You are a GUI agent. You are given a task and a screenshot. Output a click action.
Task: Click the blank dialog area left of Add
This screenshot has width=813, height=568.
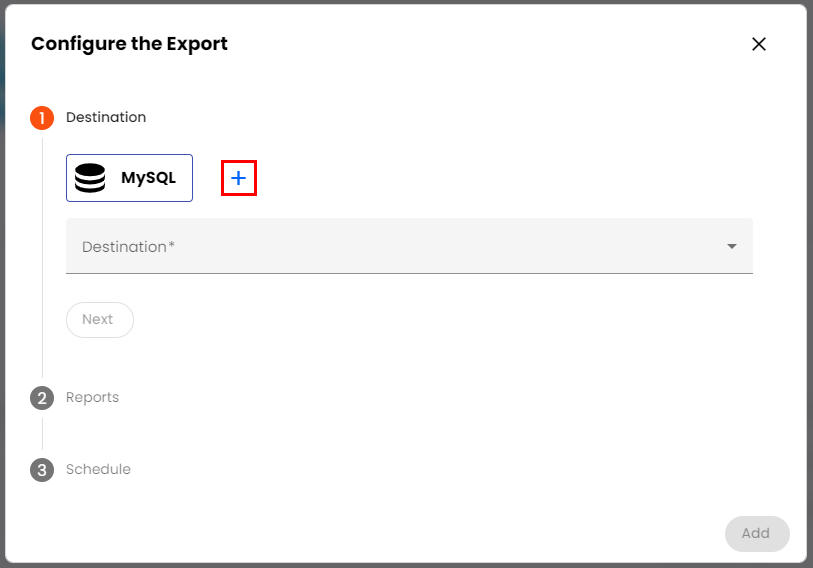point(500,533)
